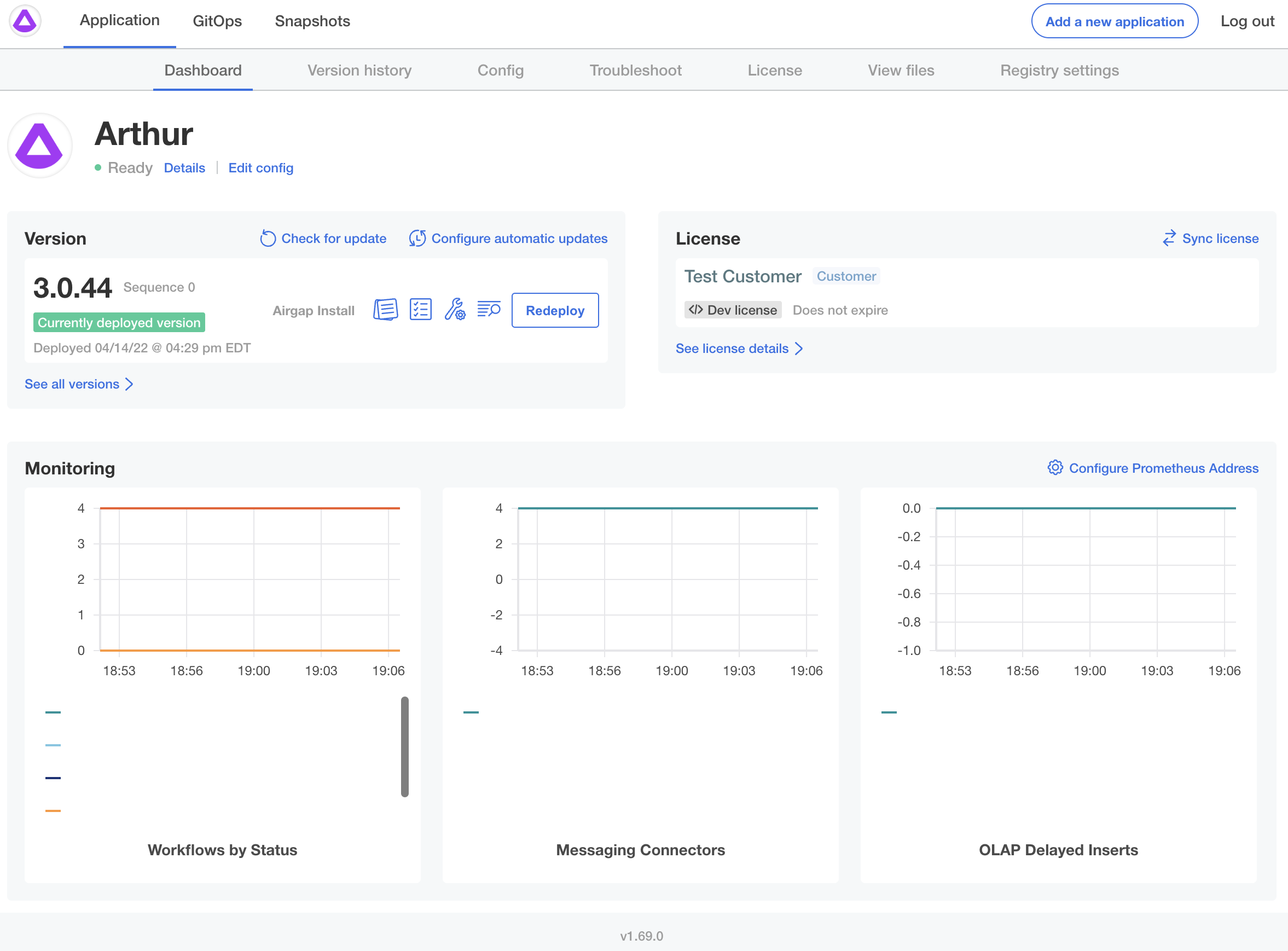Open the Details link under Arthur

[184, 167]
